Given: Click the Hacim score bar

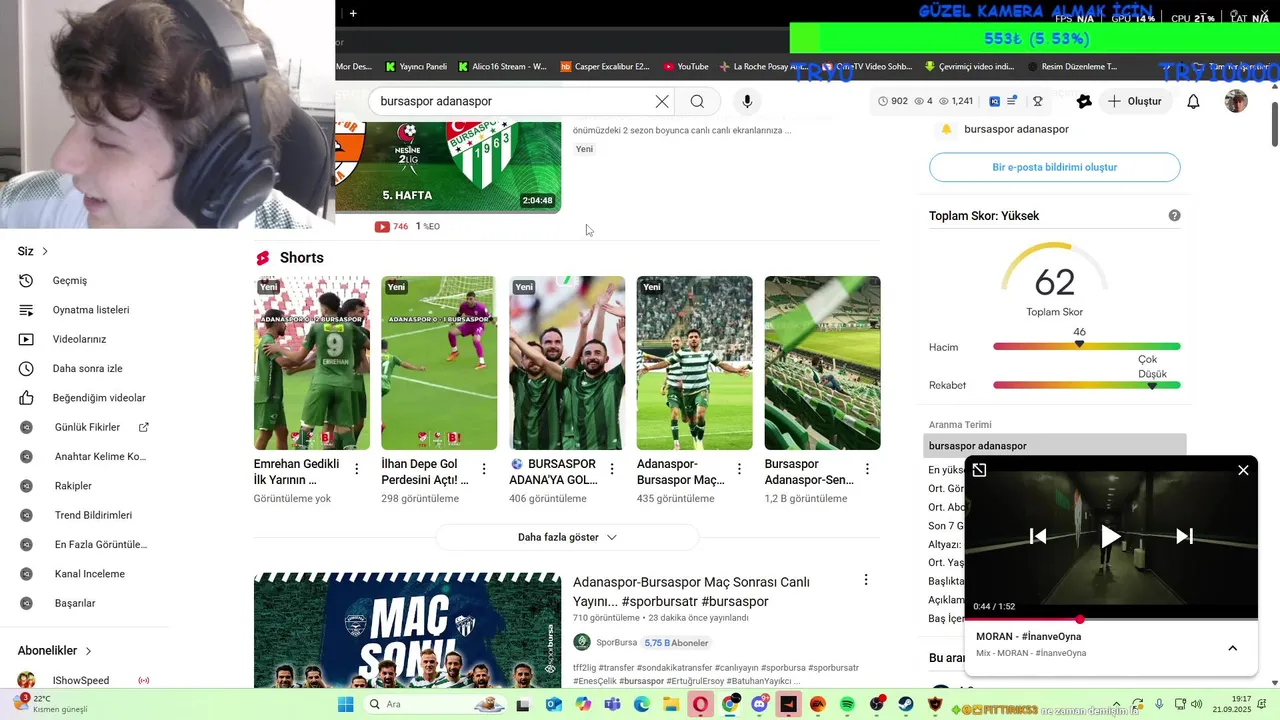Looking at the screenshot, I should click(x=1086, y=346).
